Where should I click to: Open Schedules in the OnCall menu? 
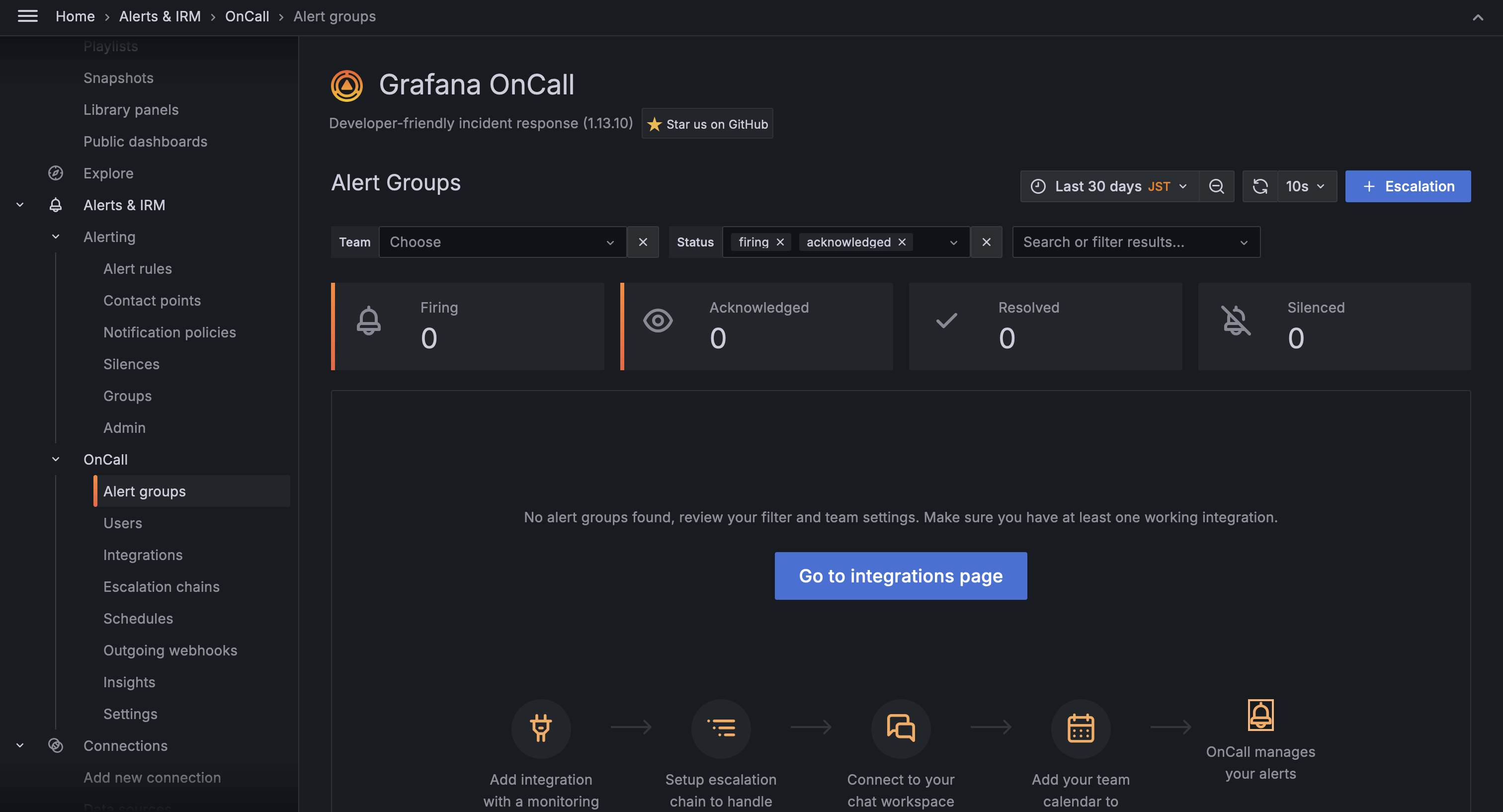138,618
